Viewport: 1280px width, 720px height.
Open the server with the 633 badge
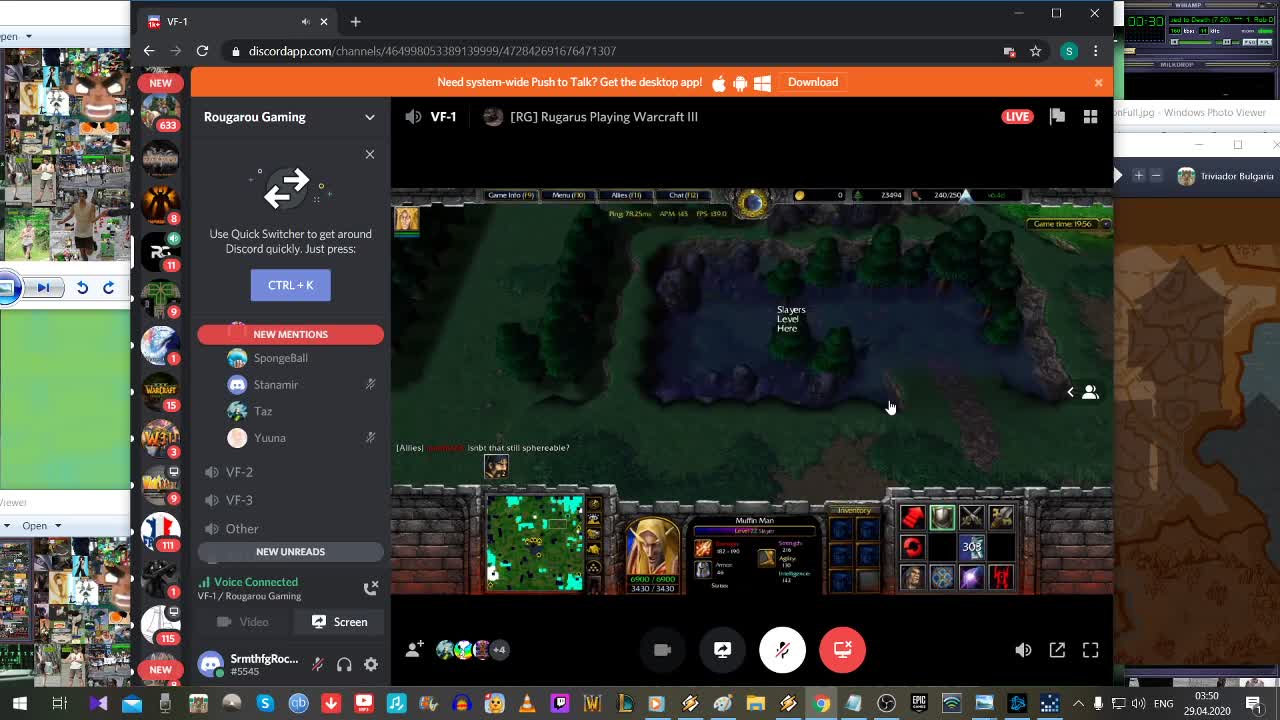tap(160, 112)
